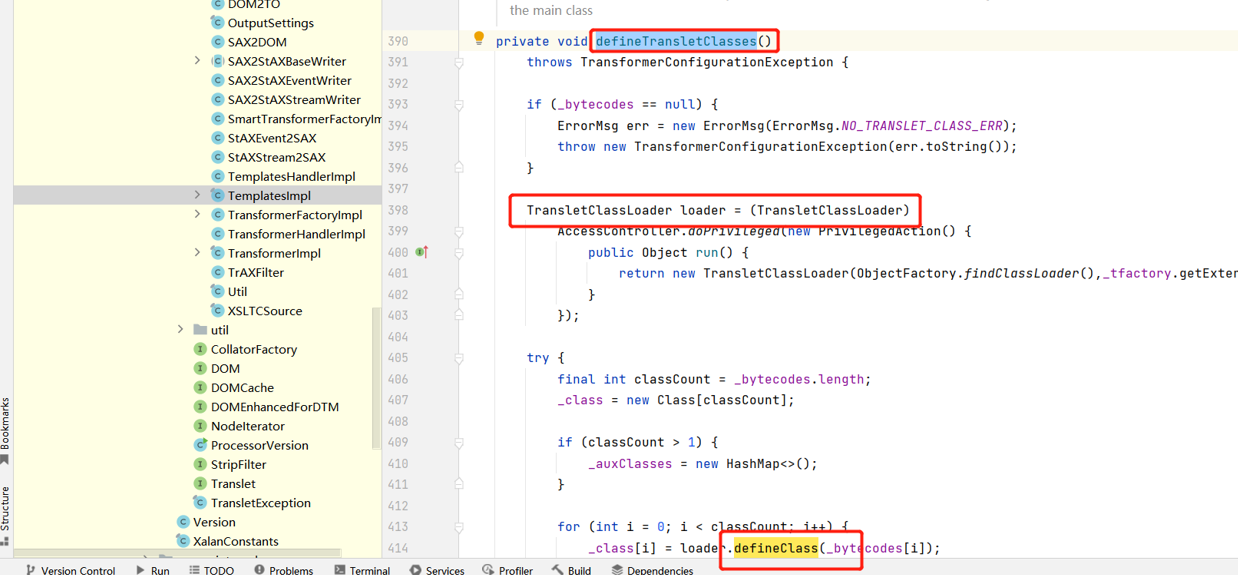Click the implements-method gutter icon on line 400

click(x=422, y=252)
